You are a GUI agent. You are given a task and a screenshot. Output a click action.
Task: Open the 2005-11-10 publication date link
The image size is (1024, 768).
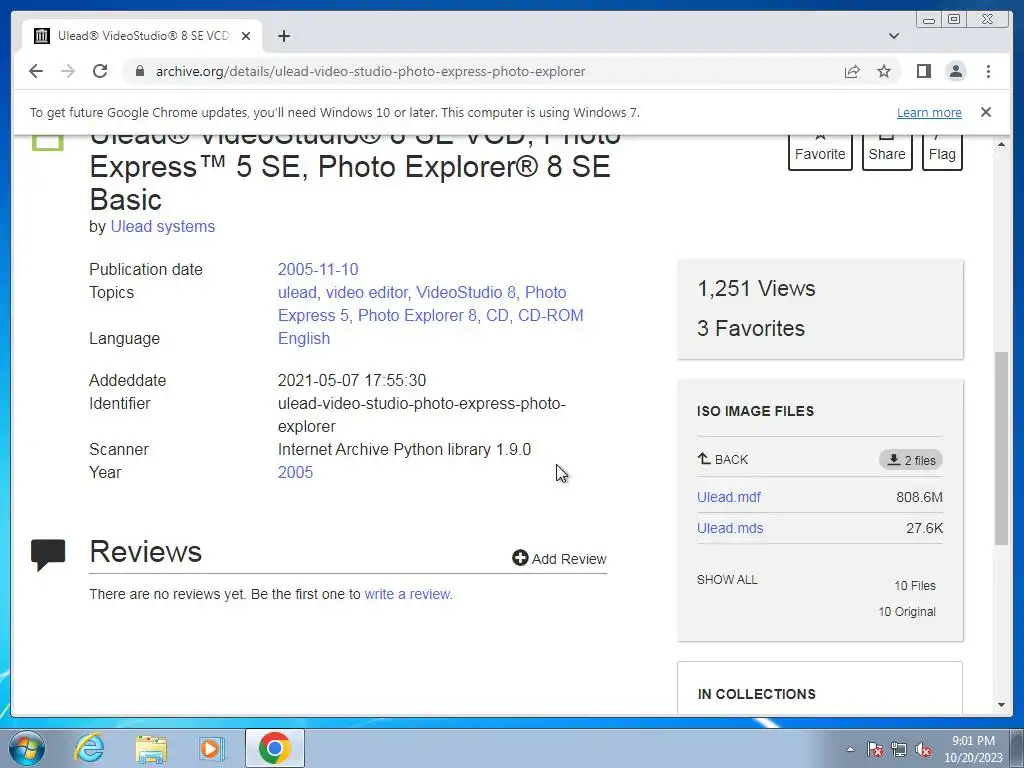click(318, 269)
